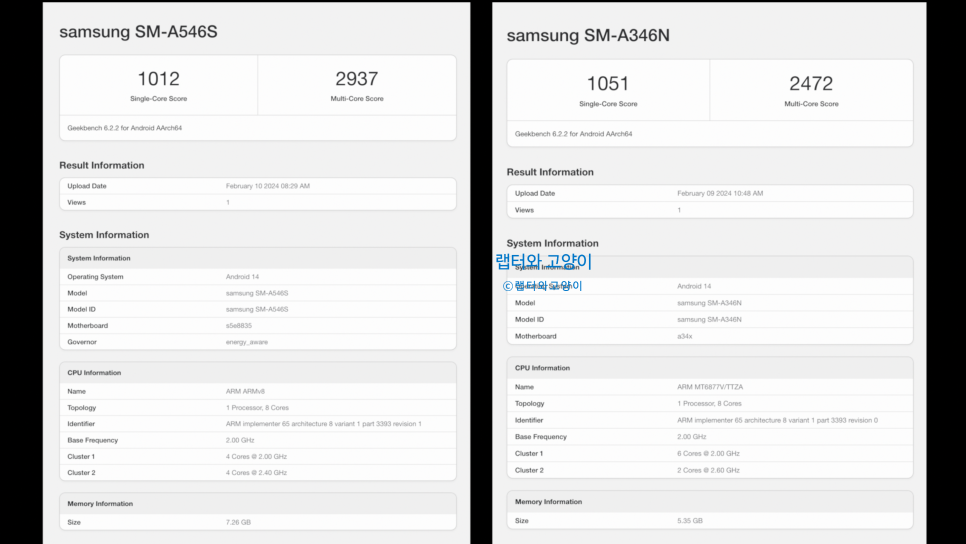
Task: Click multi-core score 2937
Action: [x=357, y=79]
